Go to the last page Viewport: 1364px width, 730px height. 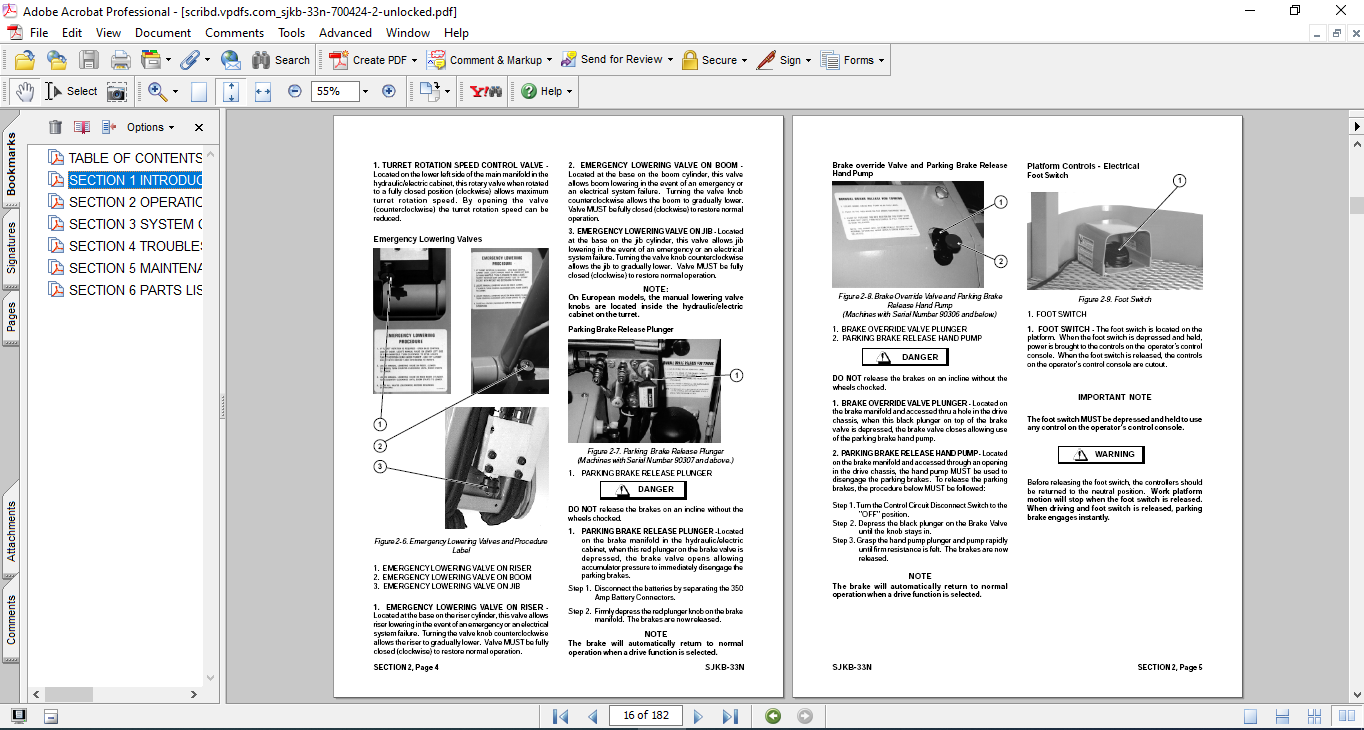(730, 716)
